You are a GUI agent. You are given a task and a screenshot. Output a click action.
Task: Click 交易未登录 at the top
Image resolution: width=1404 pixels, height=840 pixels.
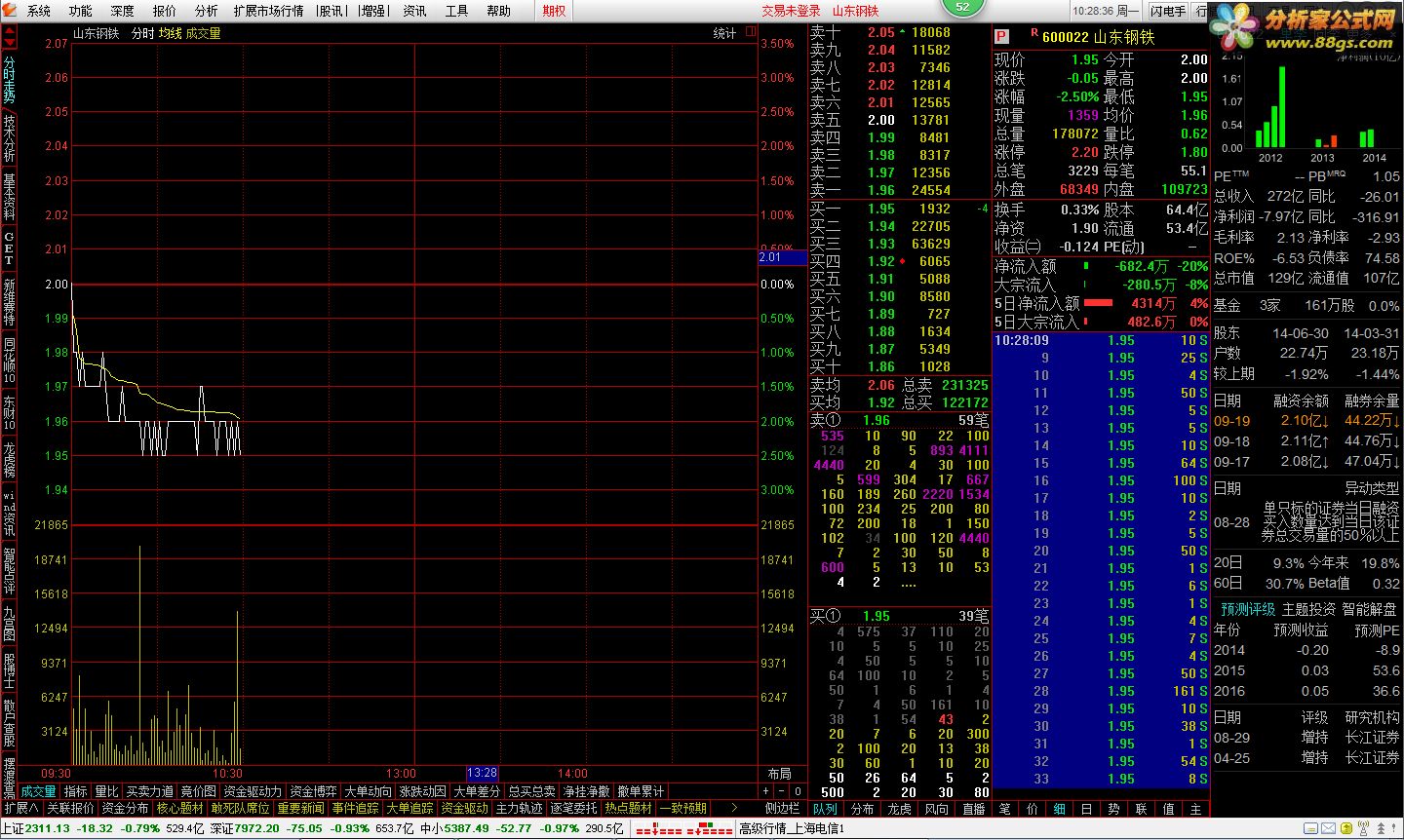pyautogui.click(x=792, y=11)
